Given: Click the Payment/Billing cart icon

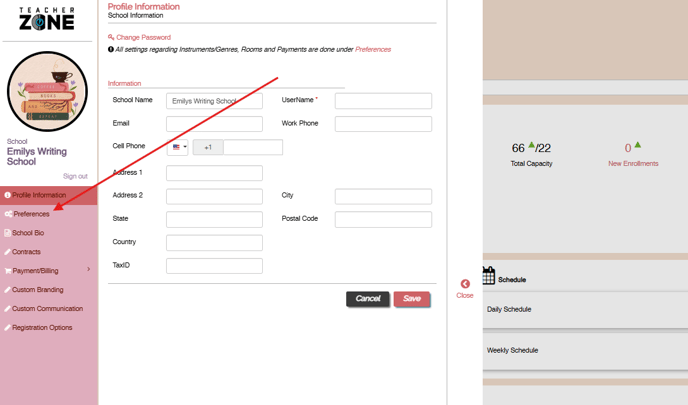Looking at the screenshot, I should pos(8,271).
